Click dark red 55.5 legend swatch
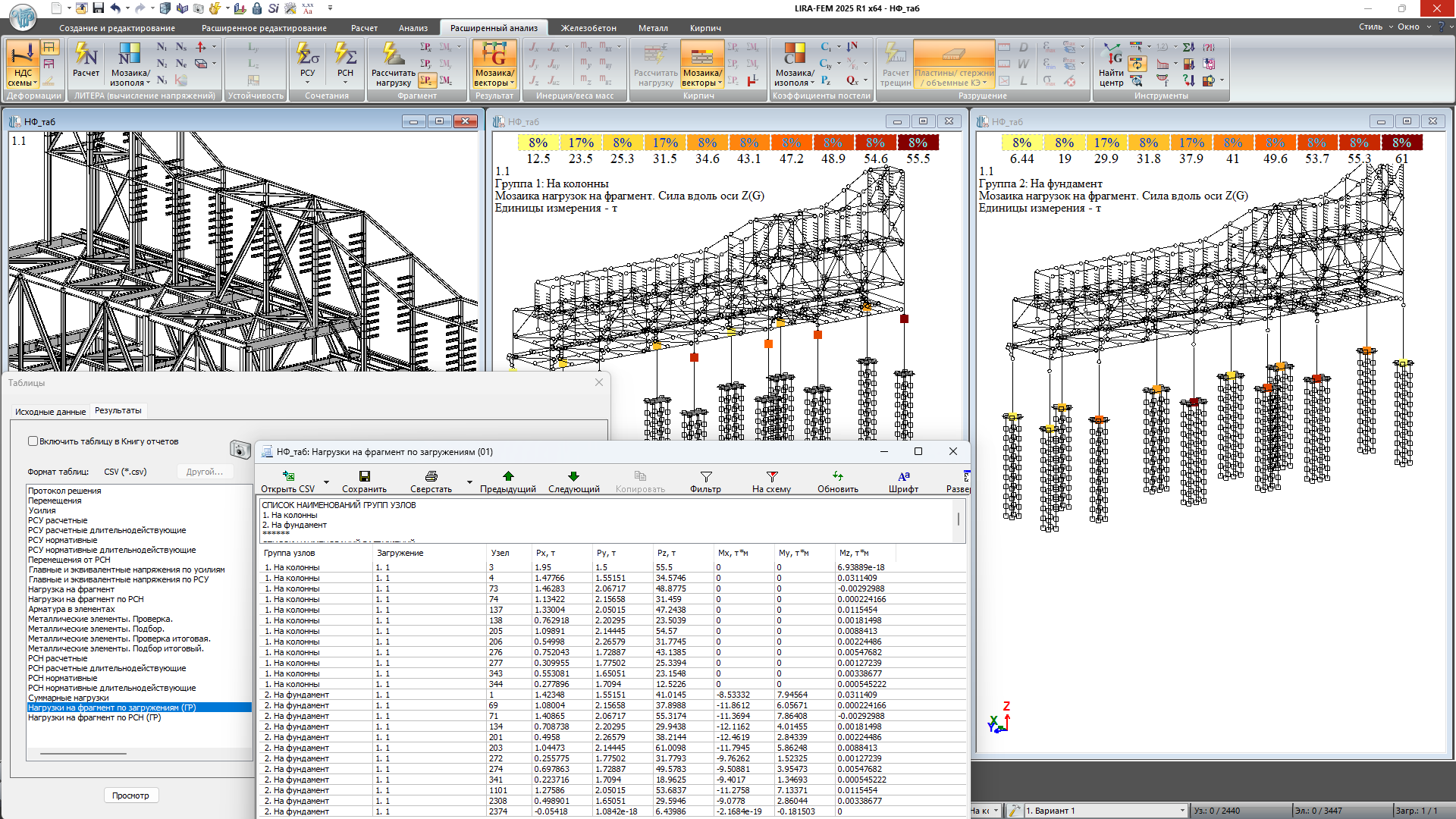This screenshot has width=1456, height=819. [x=918, y=143]
